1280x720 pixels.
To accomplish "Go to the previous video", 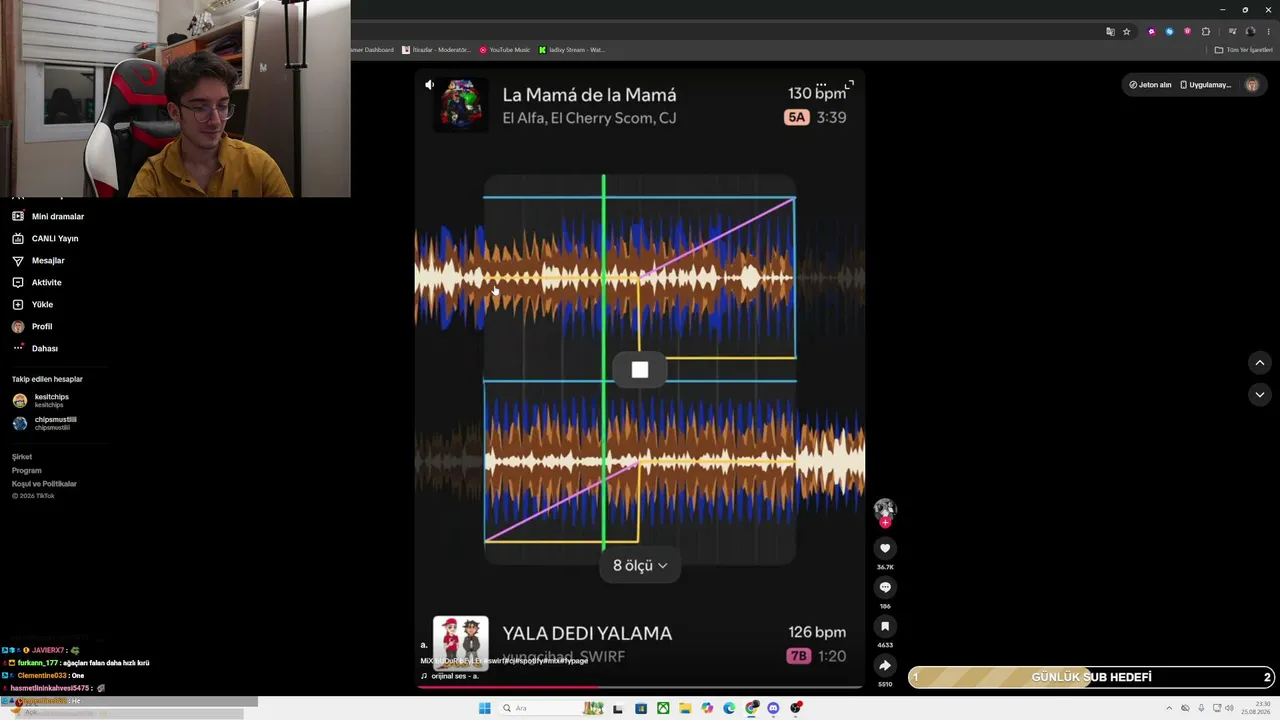I will pos(1260,363).
